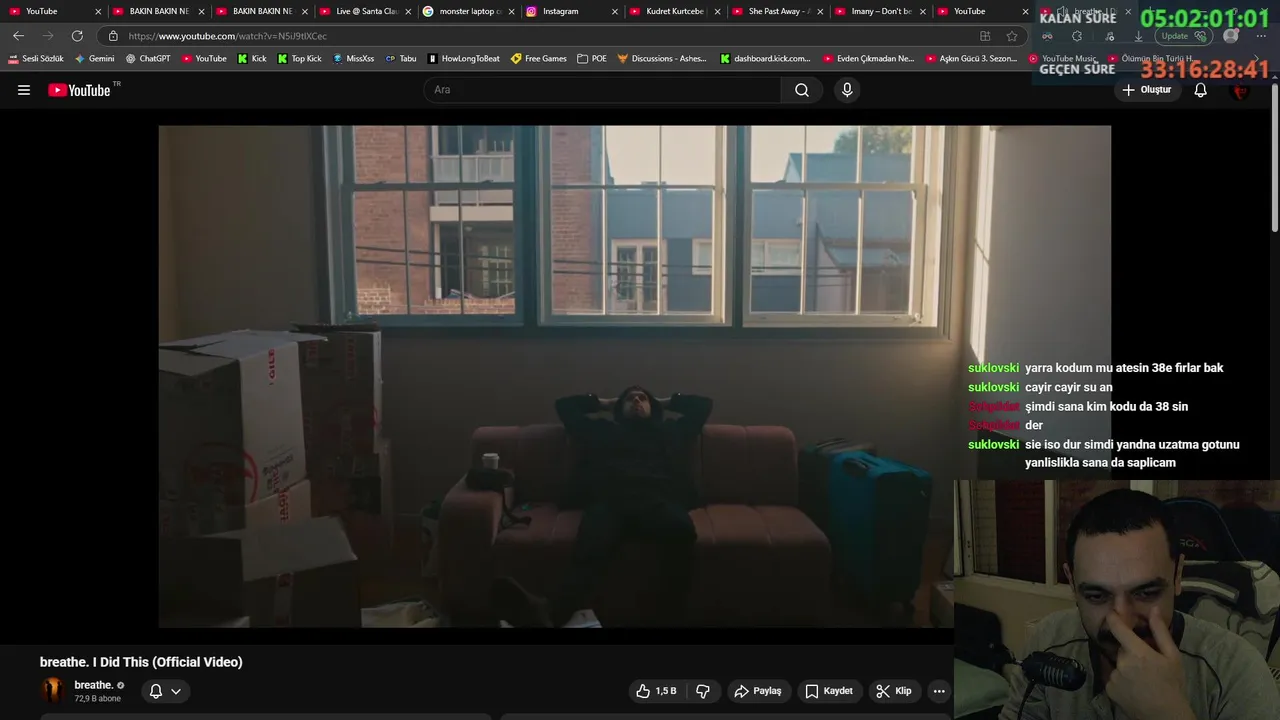Like the video with 1,5 B likes
This screenshot has width=1280, height=720.
pos(656,691)
